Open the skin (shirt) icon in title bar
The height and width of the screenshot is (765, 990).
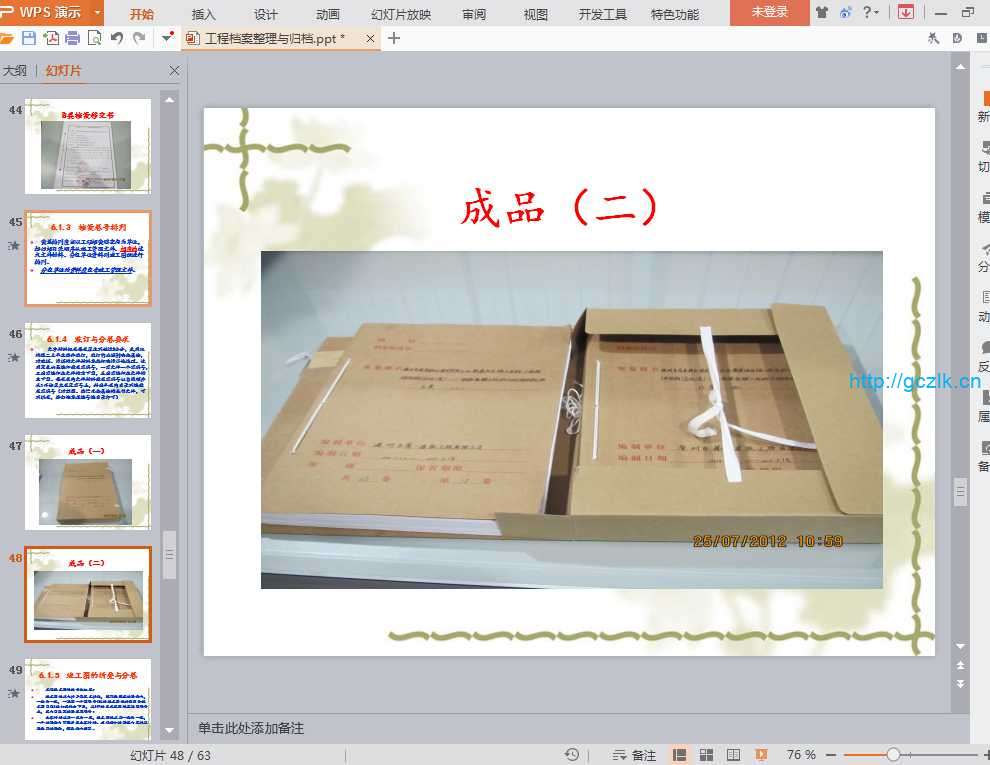point(822,13)
